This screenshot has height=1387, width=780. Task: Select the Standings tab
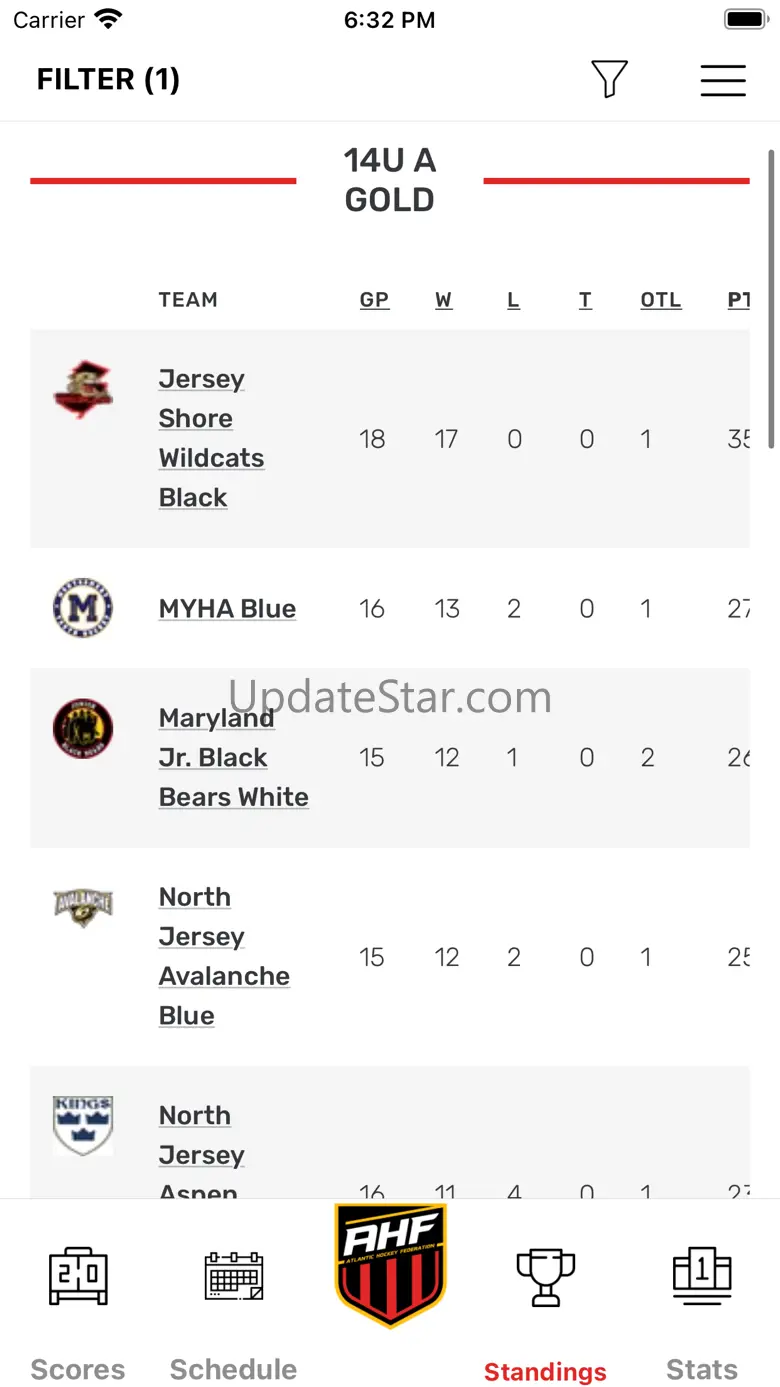(x=545, y=1311)
